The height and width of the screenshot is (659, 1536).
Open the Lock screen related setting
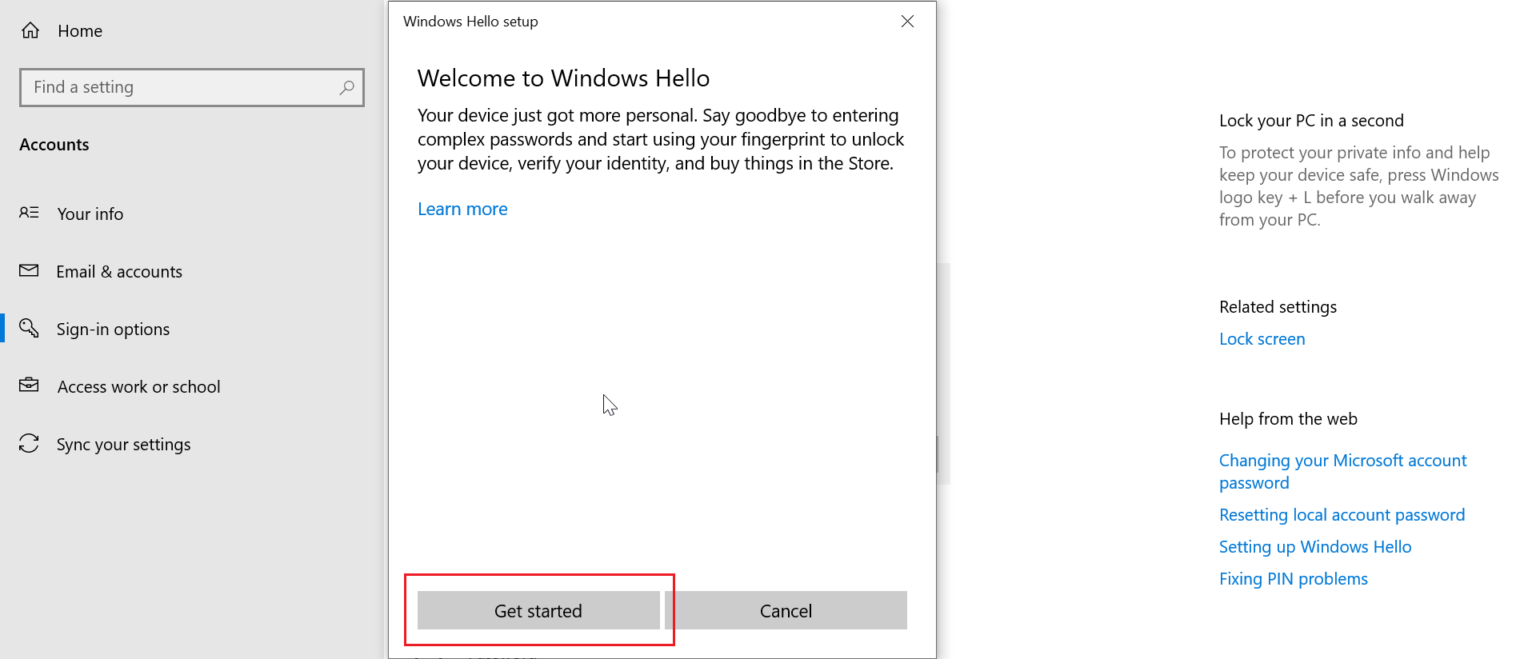point(1262,339)
